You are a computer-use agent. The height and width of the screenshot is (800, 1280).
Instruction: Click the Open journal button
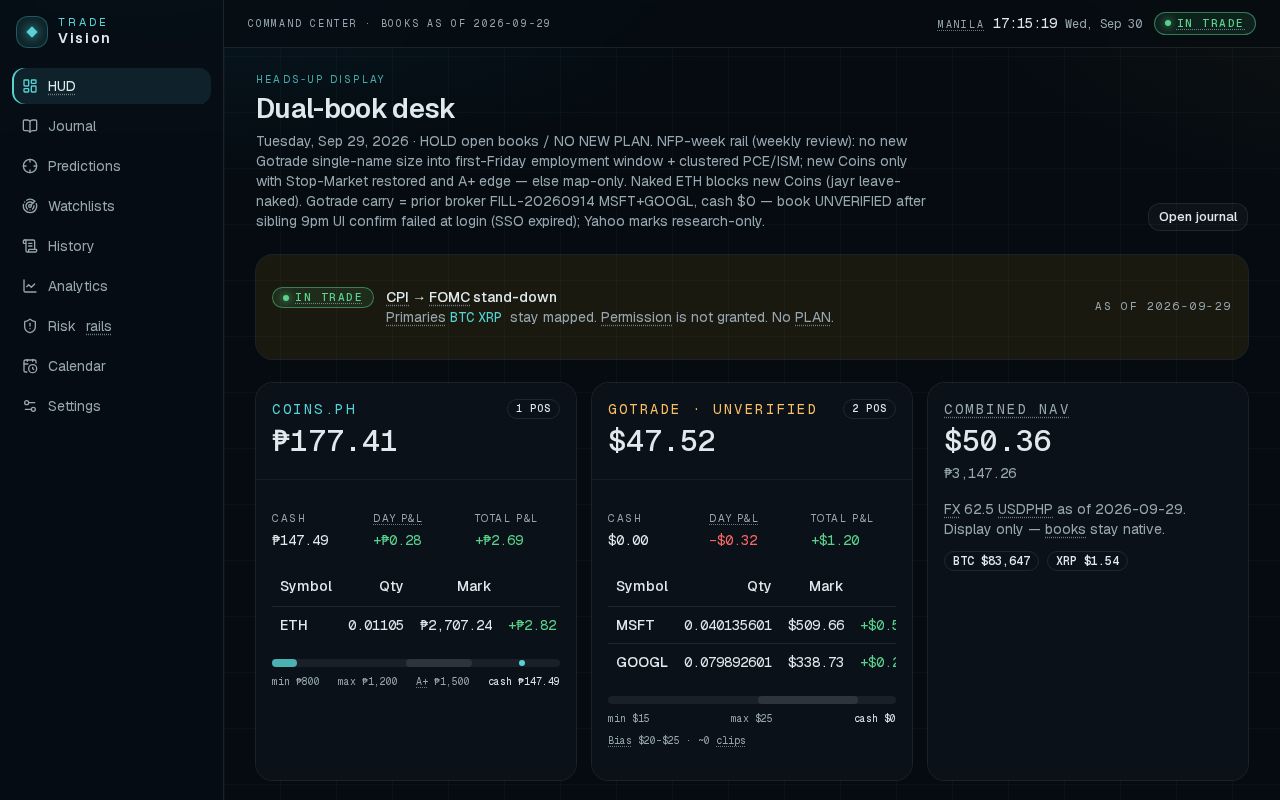click(x=1198, y=217)
